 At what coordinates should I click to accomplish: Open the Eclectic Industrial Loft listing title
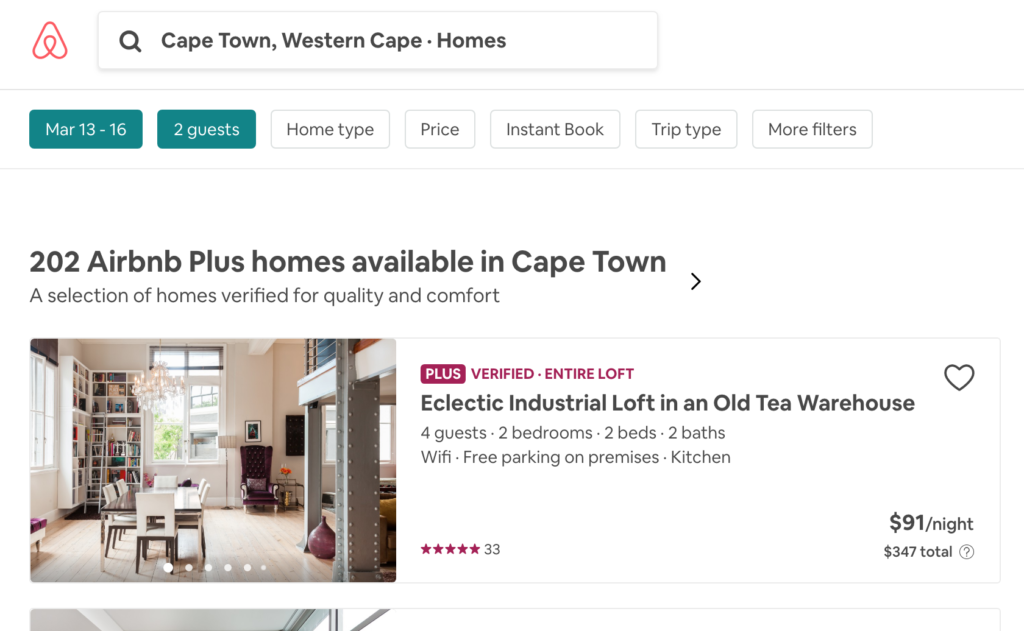tap(667, 403)
